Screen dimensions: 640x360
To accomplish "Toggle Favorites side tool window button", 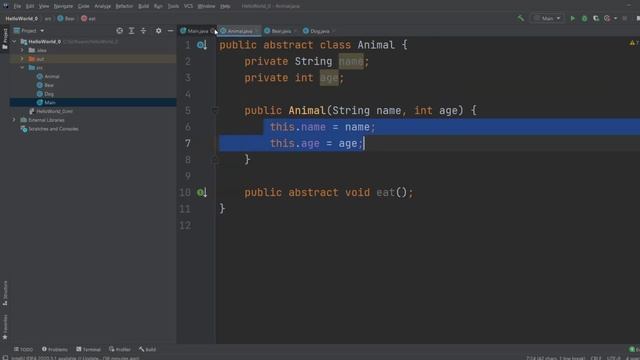I will [5, 327].
